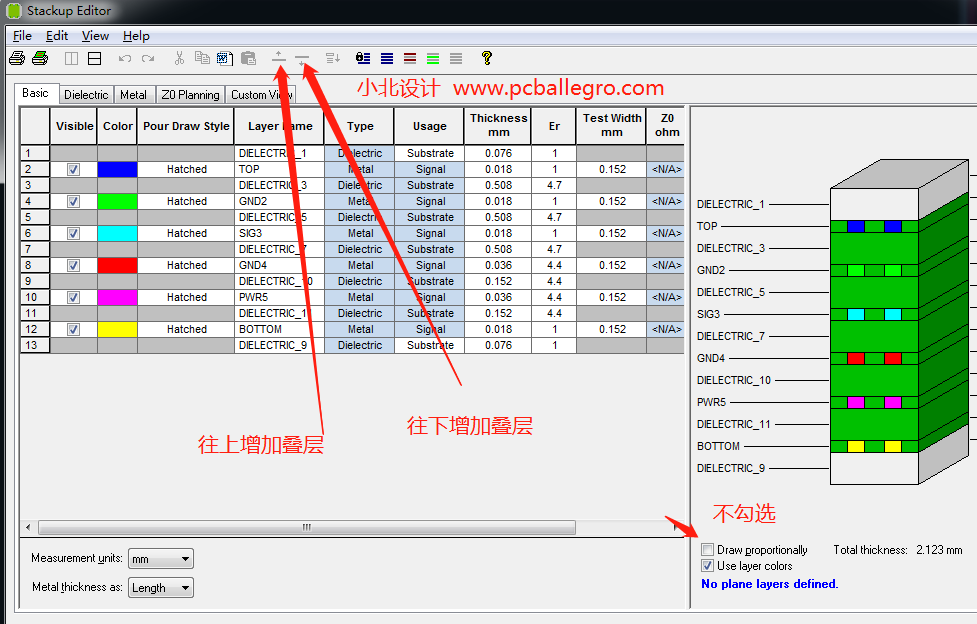Screen dimensions: 977x624
Task: Click the insert layer above icon
Action: click(279, 57)
